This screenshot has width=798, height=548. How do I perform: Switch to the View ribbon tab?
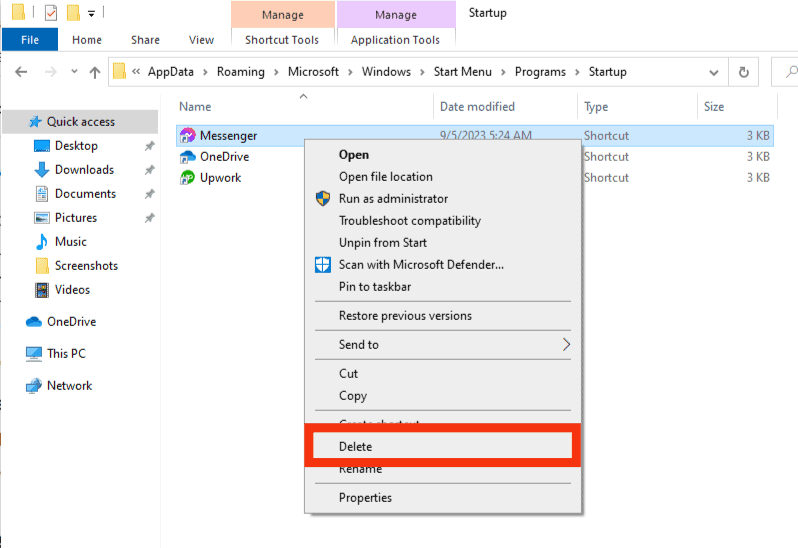click(201, 40)
